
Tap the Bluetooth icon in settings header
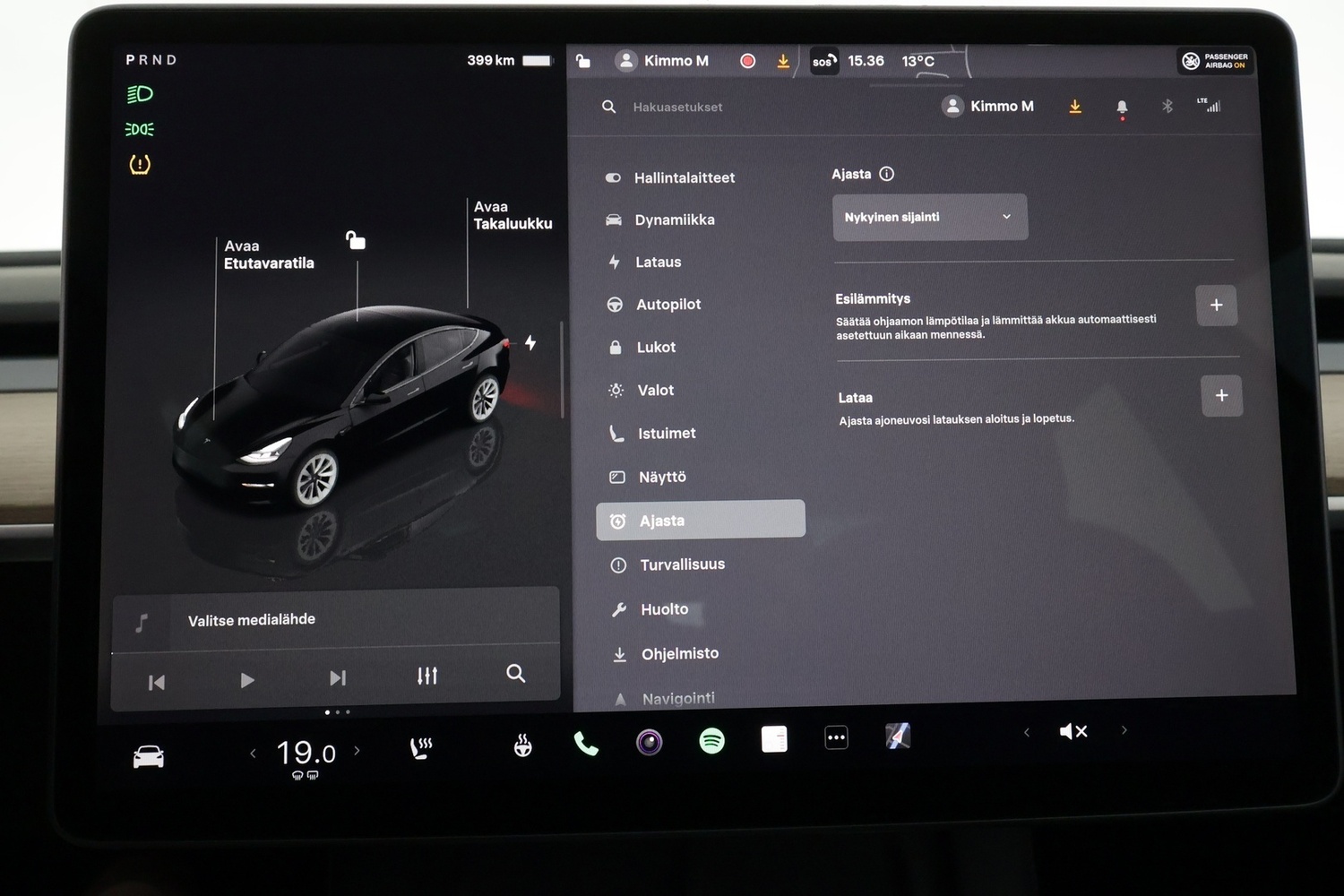pos(1167,107)
